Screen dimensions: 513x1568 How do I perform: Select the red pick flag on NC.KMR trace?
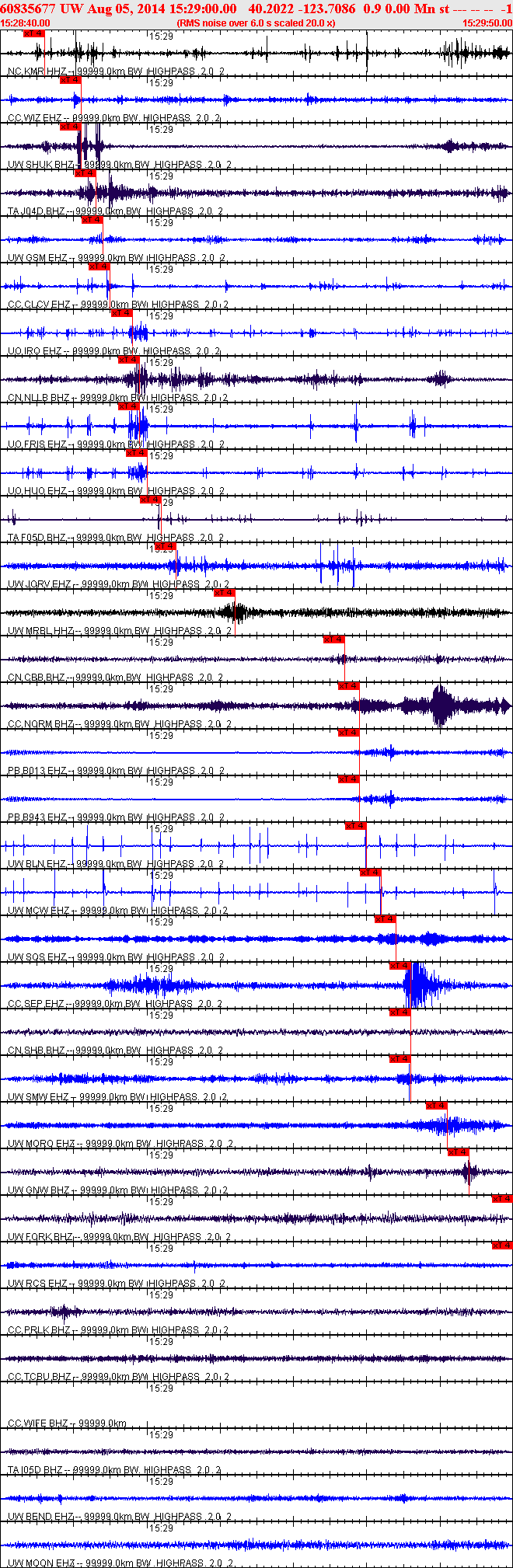click(35, 33)
